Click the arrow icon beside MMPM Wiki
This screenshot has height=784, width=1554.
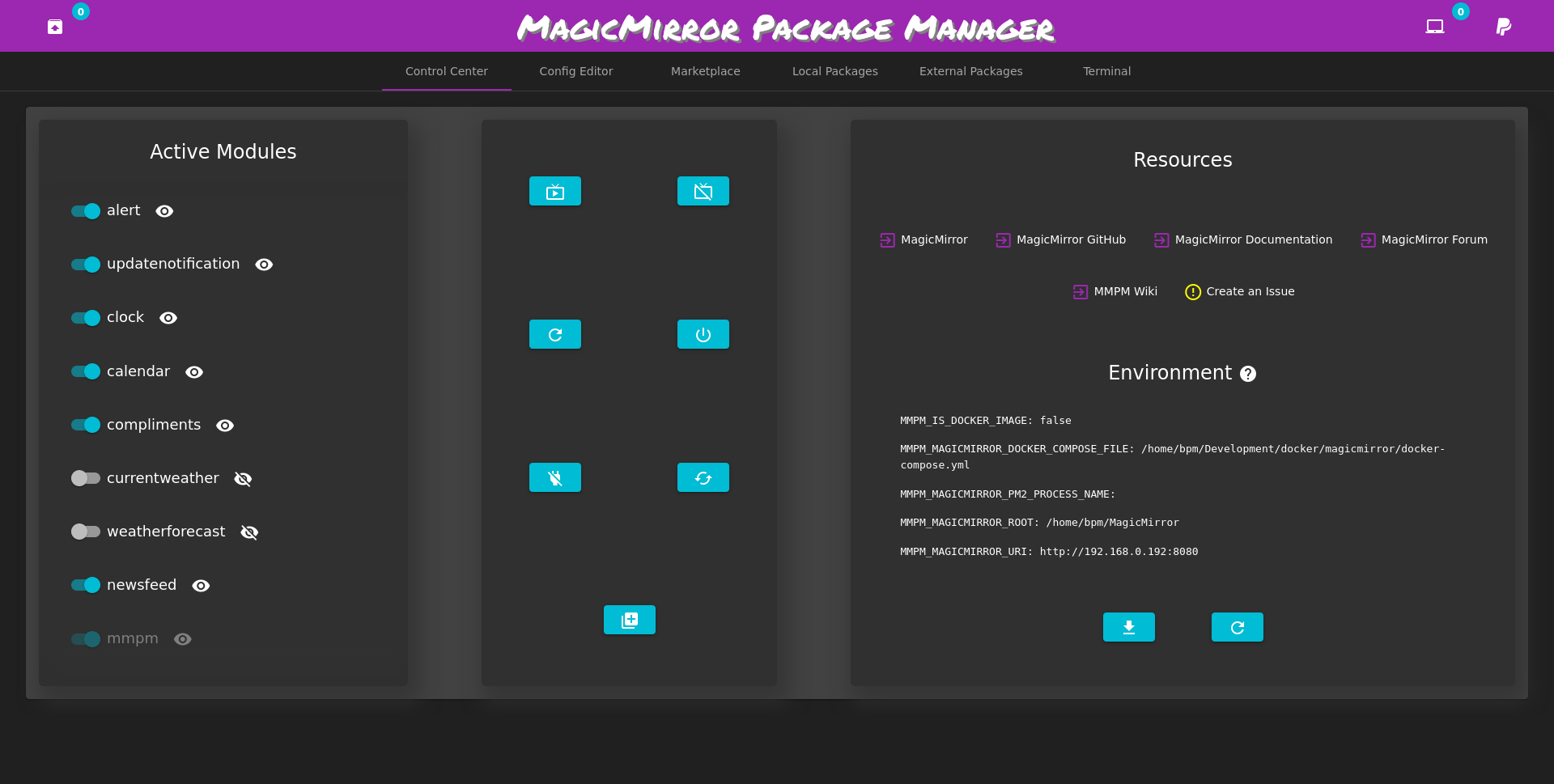(x=1081, y=292)
